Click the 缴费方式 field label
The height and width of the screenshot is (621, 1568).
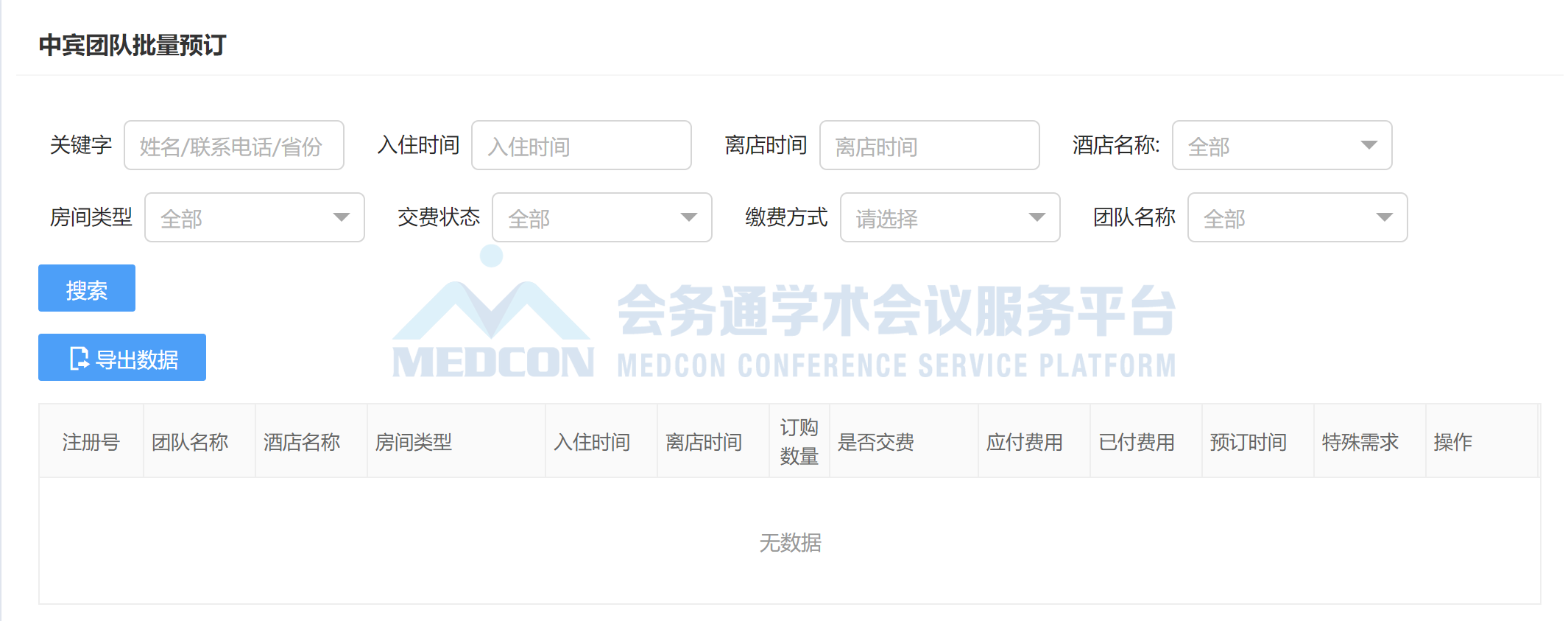[786, 217]
